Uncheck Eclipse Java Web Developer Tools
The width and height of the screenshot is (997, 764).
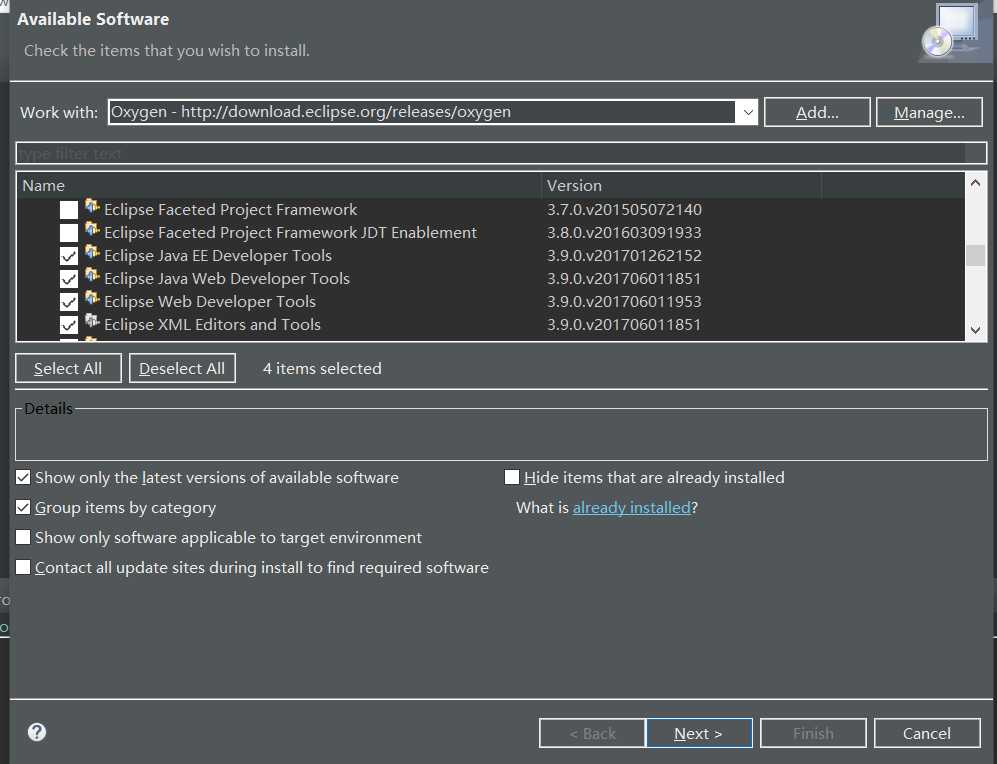point(69,279)
